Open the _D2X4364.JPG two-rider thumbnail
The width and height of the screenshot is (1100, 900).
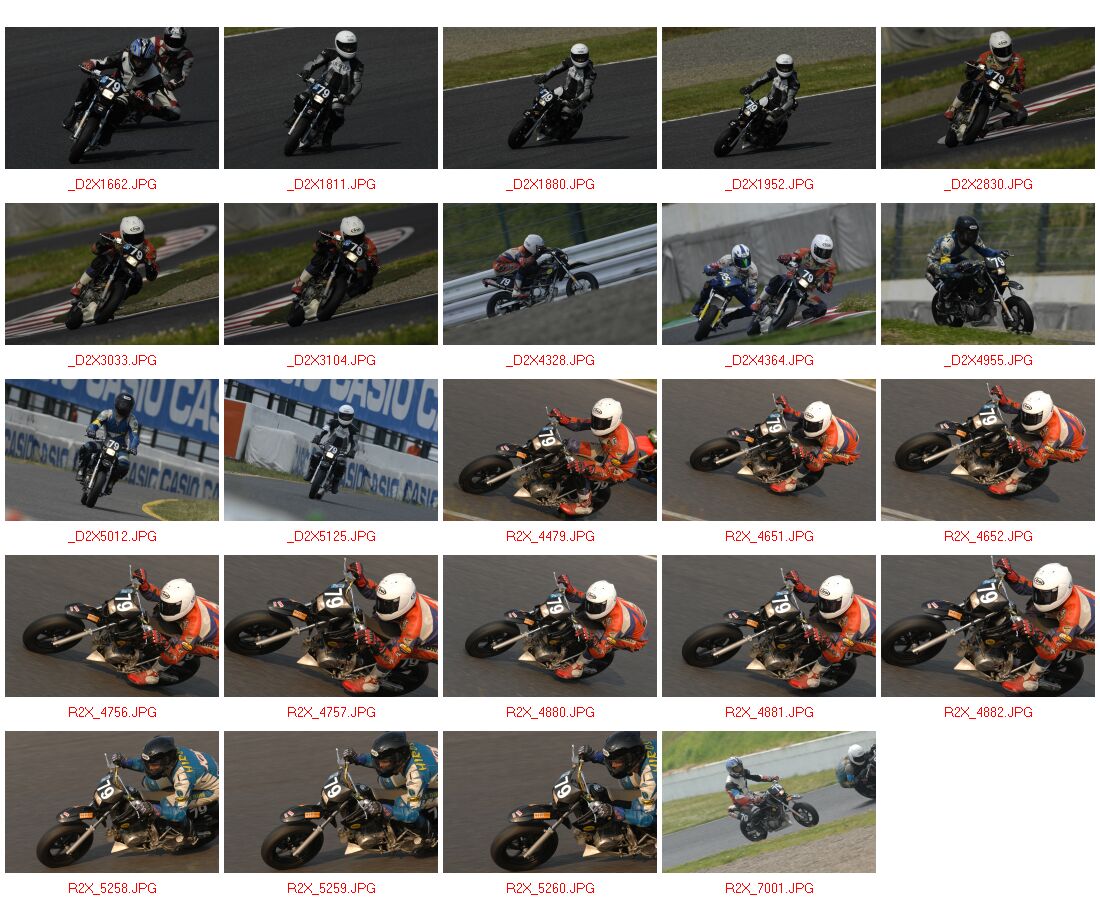(x=769, y=274)
